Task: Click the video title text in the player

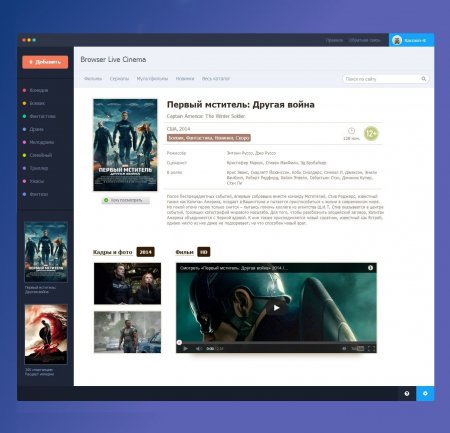Action: coord(234,268)
